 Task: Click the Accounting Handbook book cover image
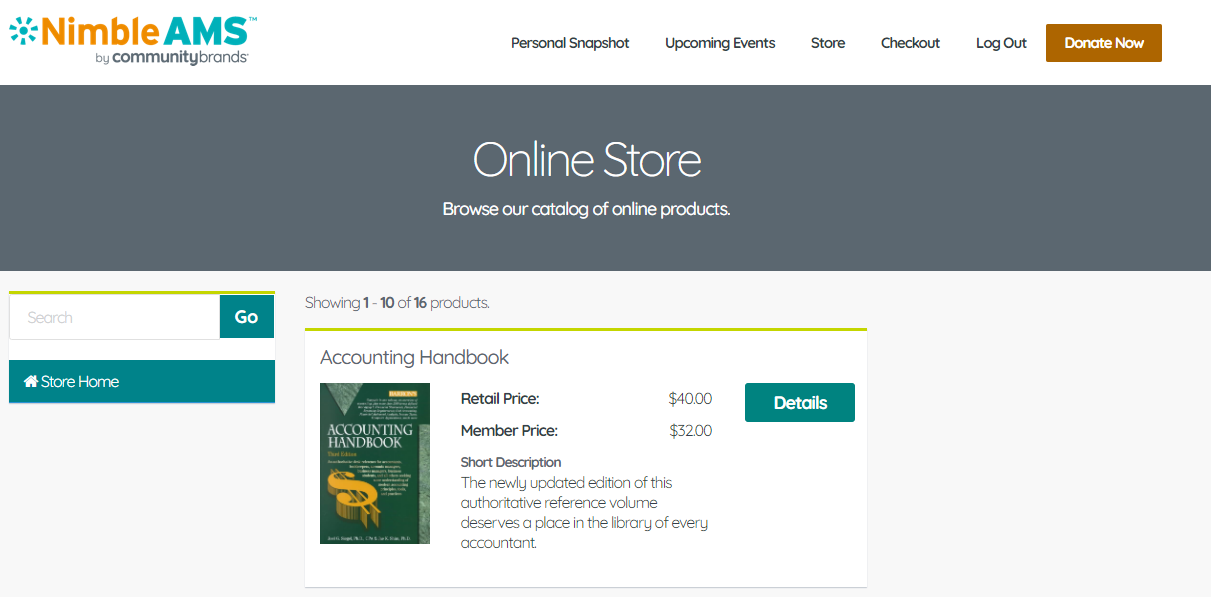pos(375,463)
